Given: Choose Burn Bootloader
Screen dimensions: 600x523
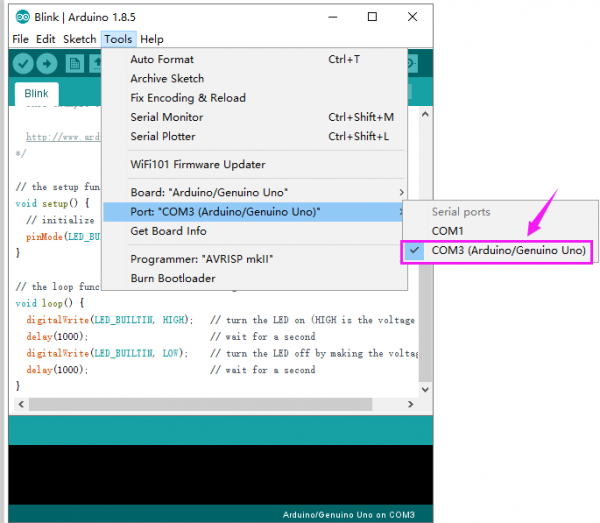Looking at the screenshot, I should (x=255, y=278).
